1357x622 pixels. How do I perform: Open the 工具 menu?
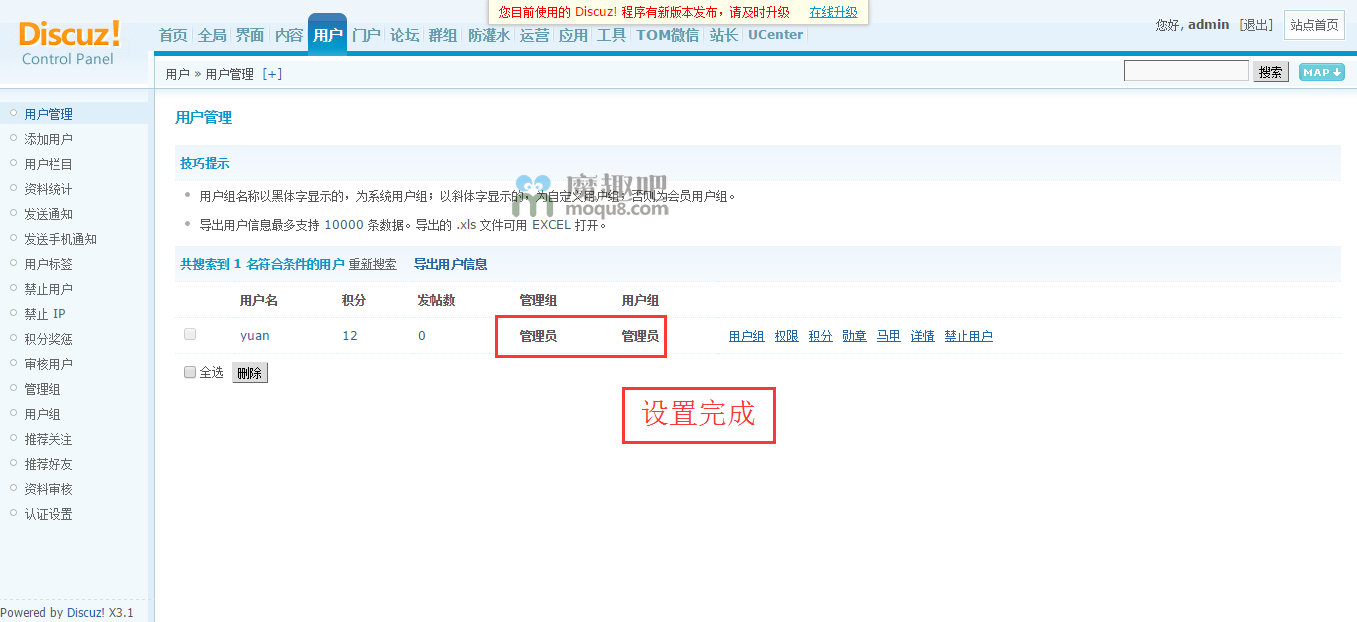611,35
